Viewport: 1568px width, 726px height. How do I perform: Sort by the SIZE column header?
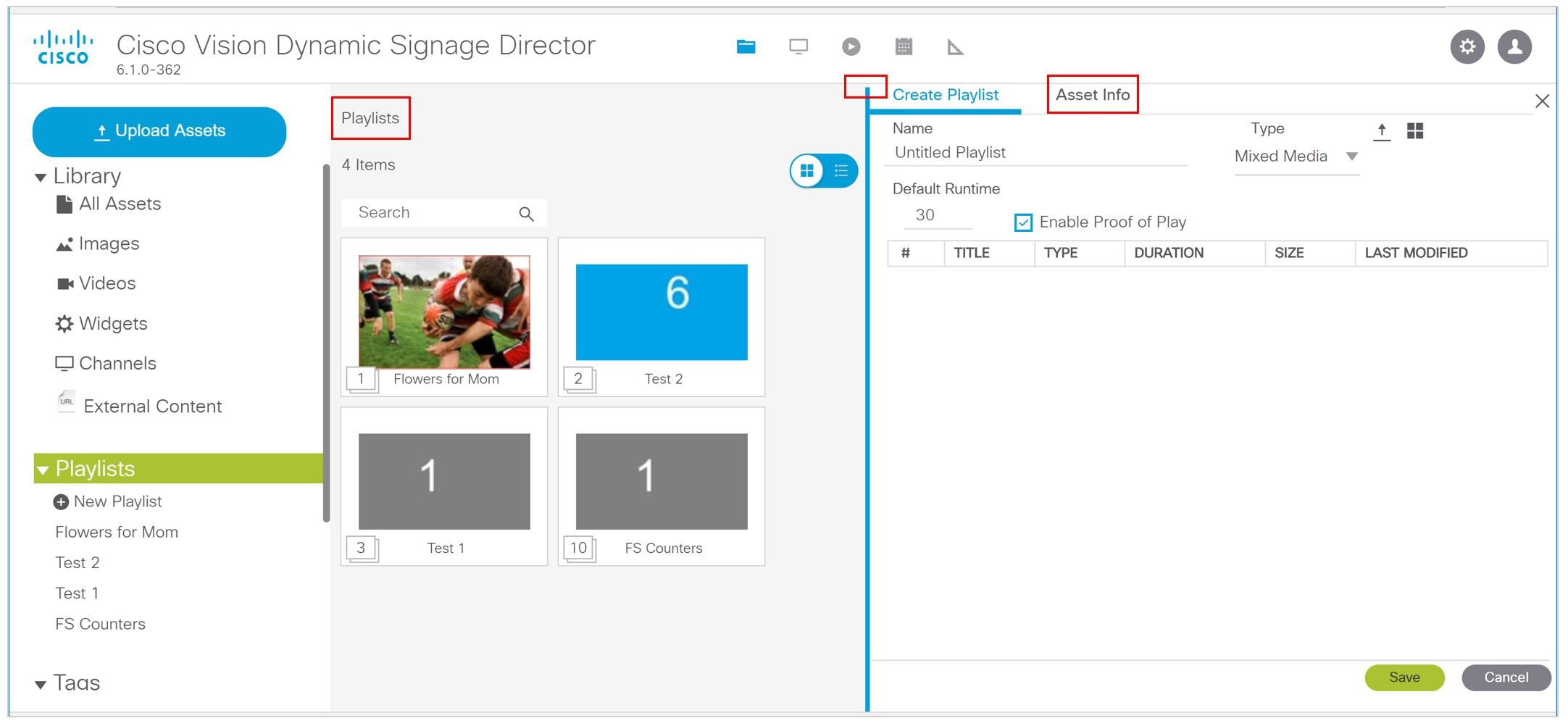click(1310, 254)
